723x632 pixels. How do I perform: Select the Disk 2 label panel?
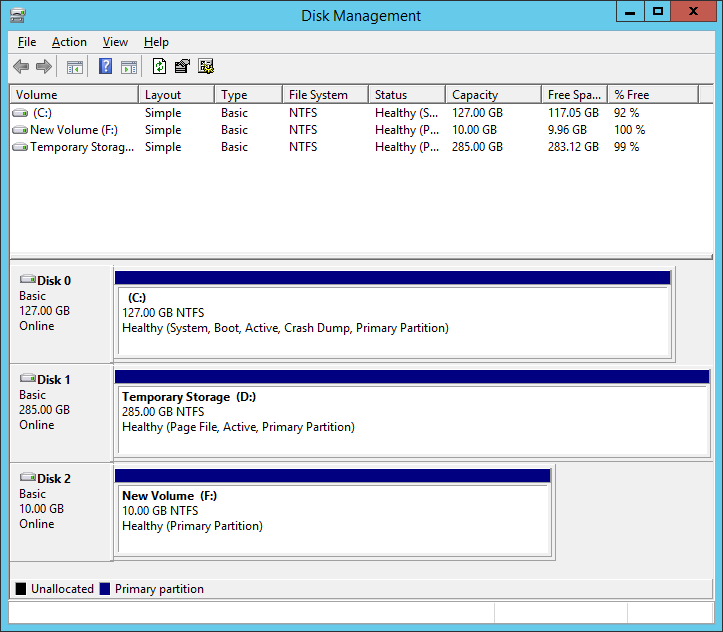click(x=61, y=513)
